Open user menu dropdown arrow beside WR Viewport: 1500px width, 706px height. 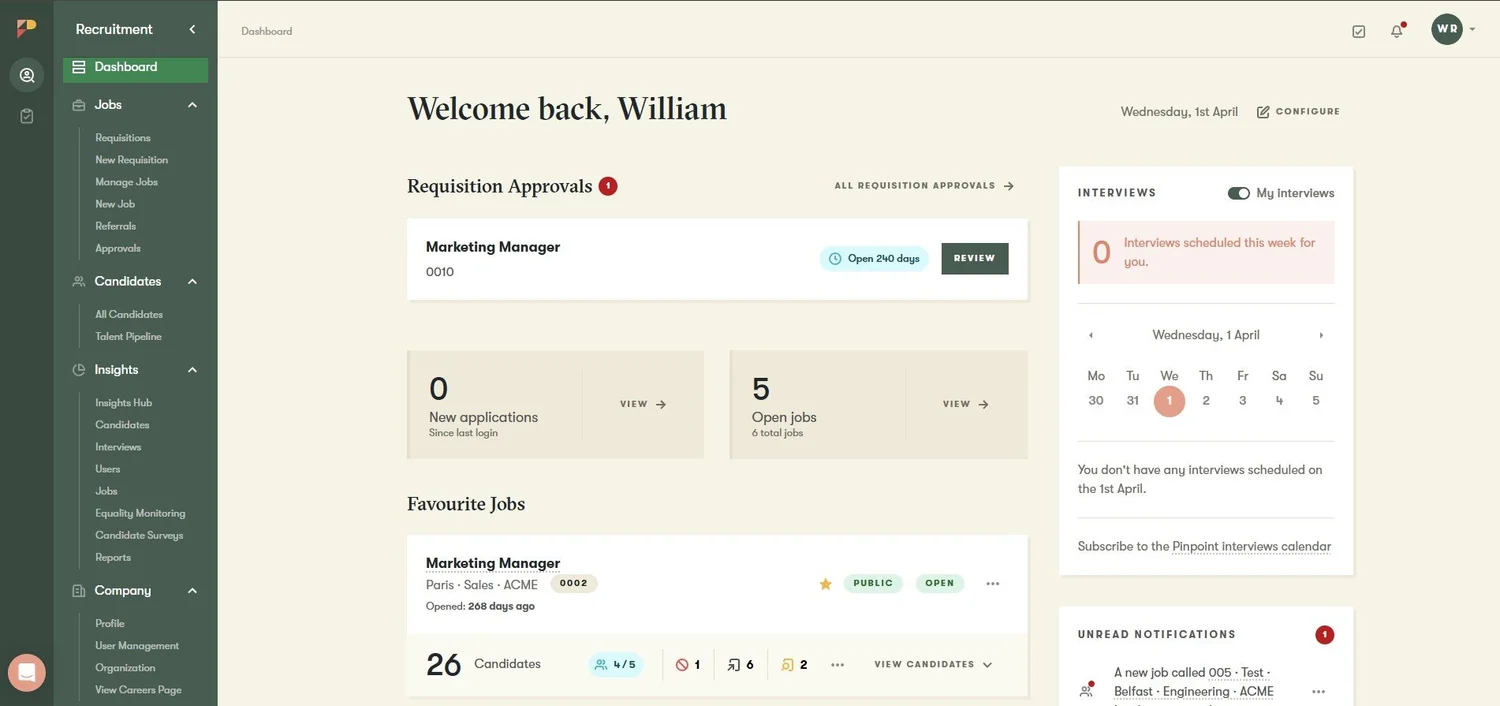click(x=1472, y=30)
